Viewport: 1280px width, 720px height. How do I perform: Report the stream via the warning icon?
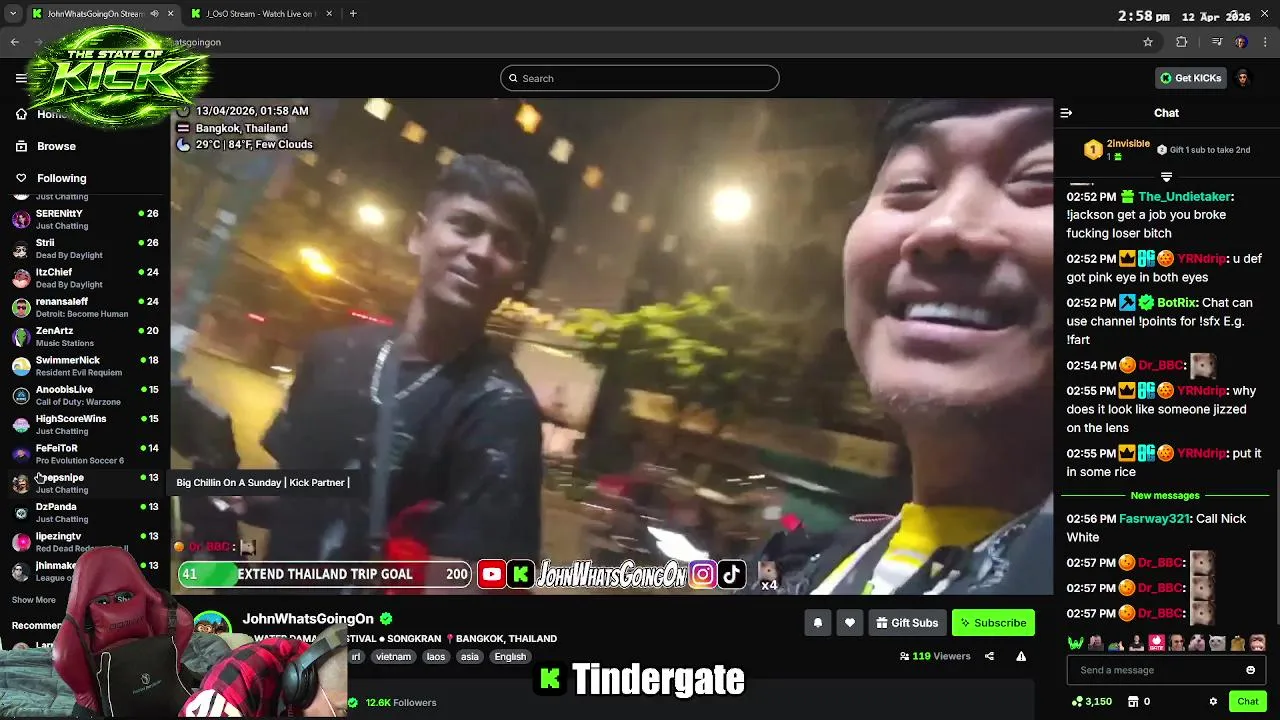[x=1021, y=656]
